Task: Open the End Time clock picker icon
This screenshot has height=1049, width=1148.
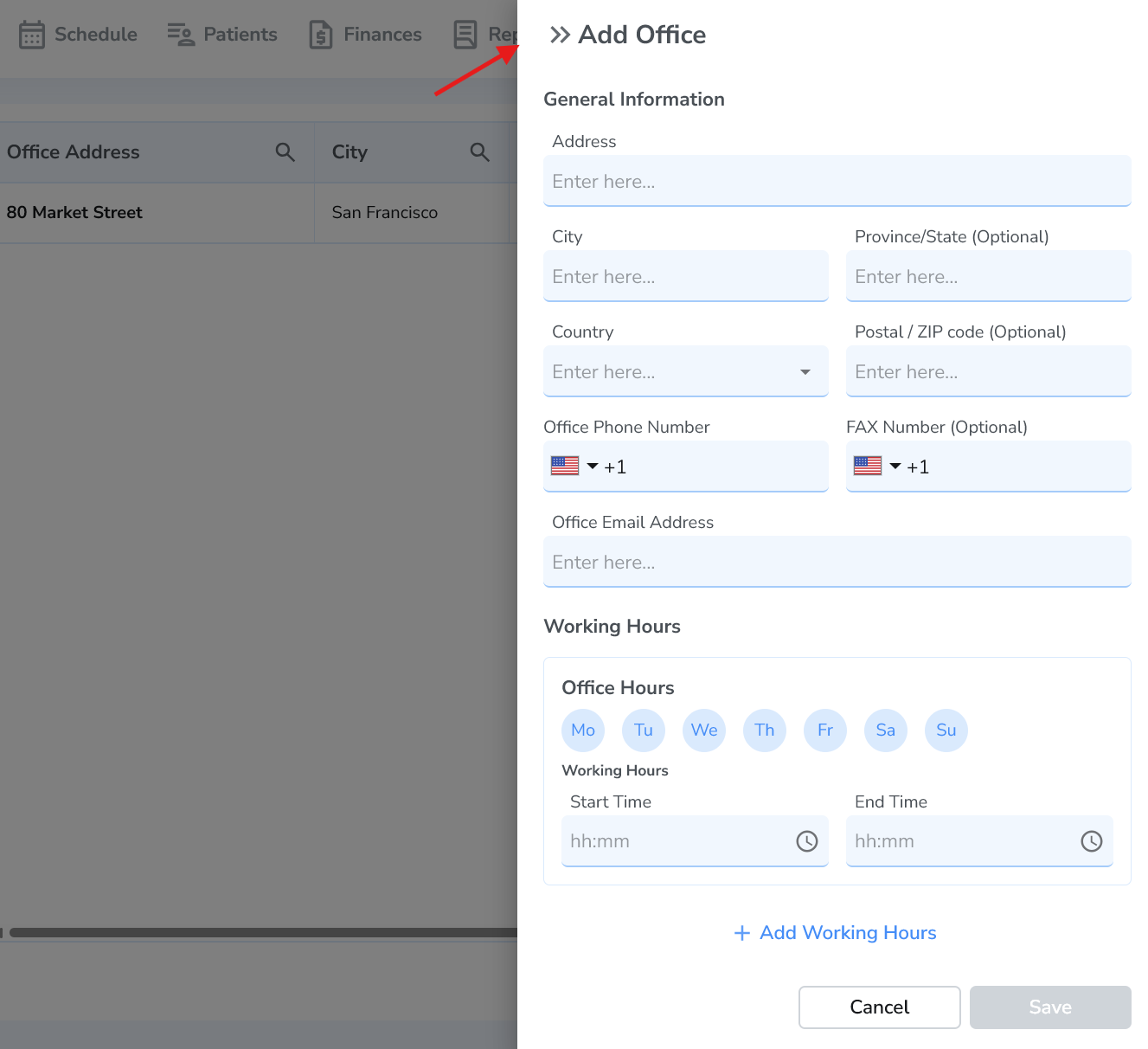Action: coord(1091,840)
